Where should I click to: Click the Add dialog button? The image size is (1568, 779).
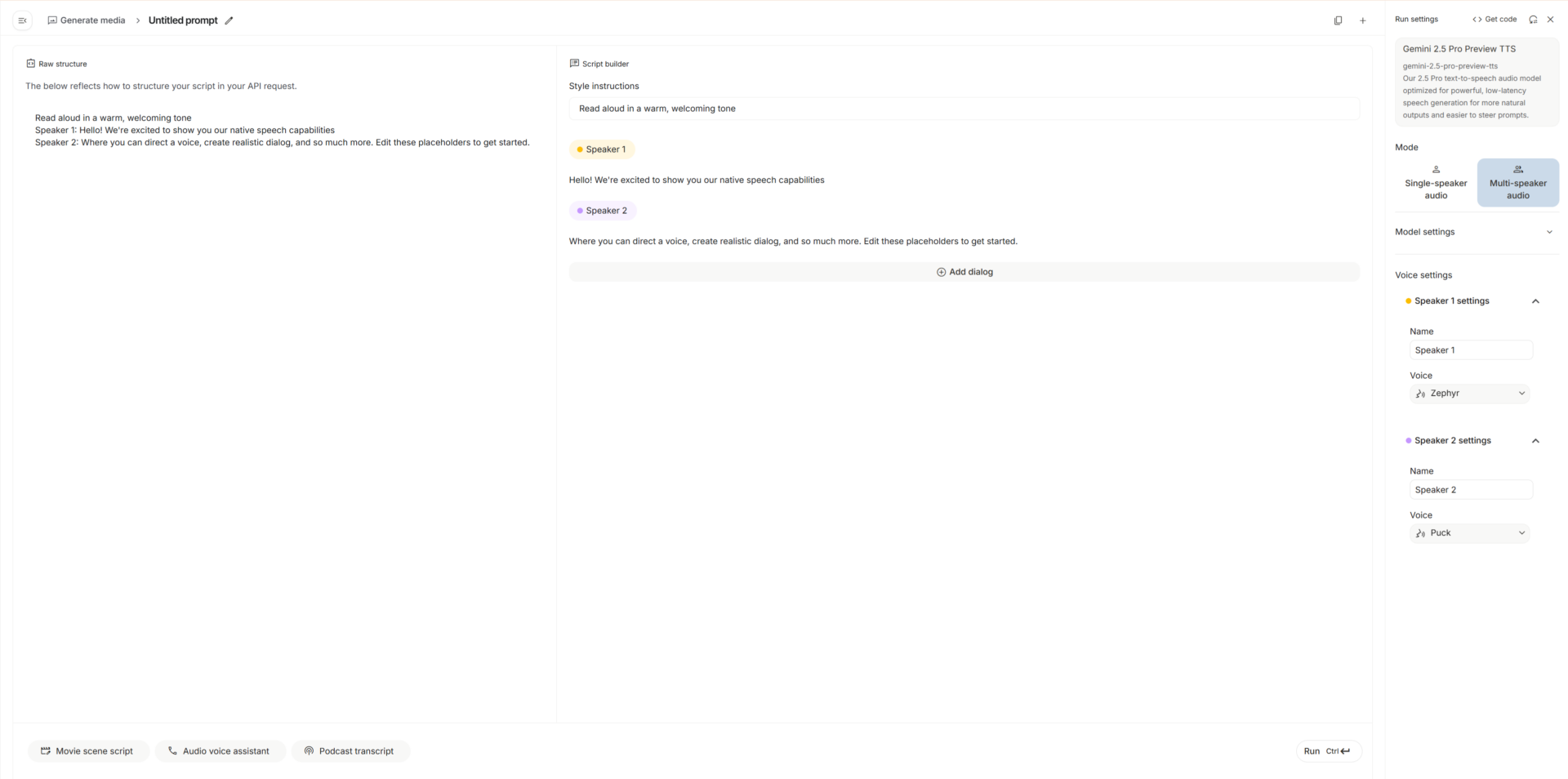[x=964, y=272]
